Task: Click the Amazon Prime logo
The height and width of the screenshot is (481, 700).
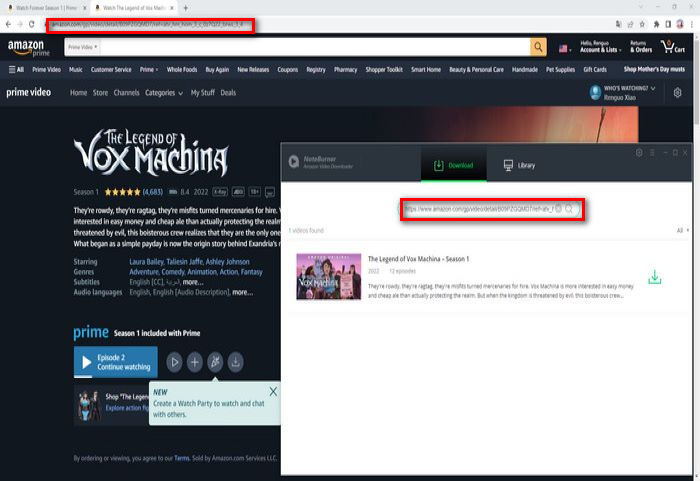Action: click(x=29, y=47)
